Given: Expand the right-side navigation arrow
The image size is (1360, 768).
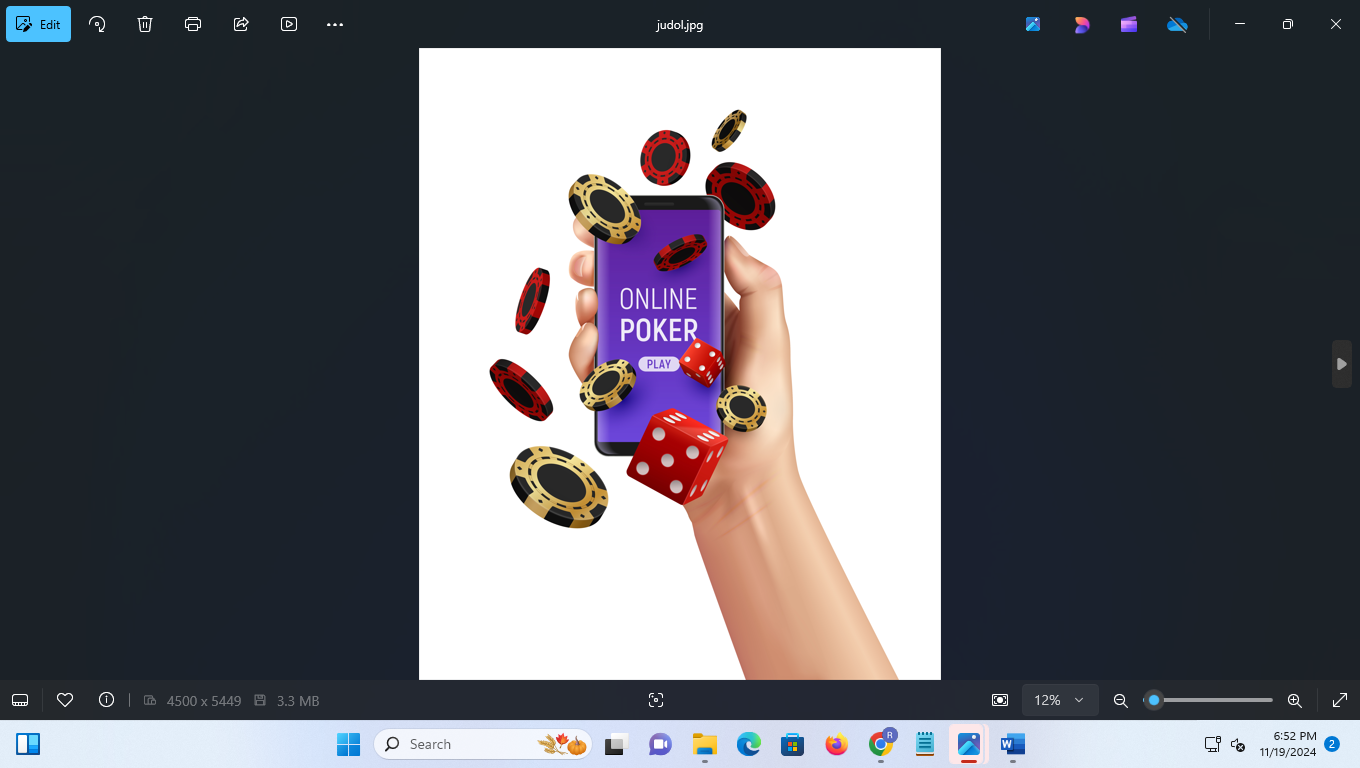Looking at the screenshot, I should pos(1341,363).
